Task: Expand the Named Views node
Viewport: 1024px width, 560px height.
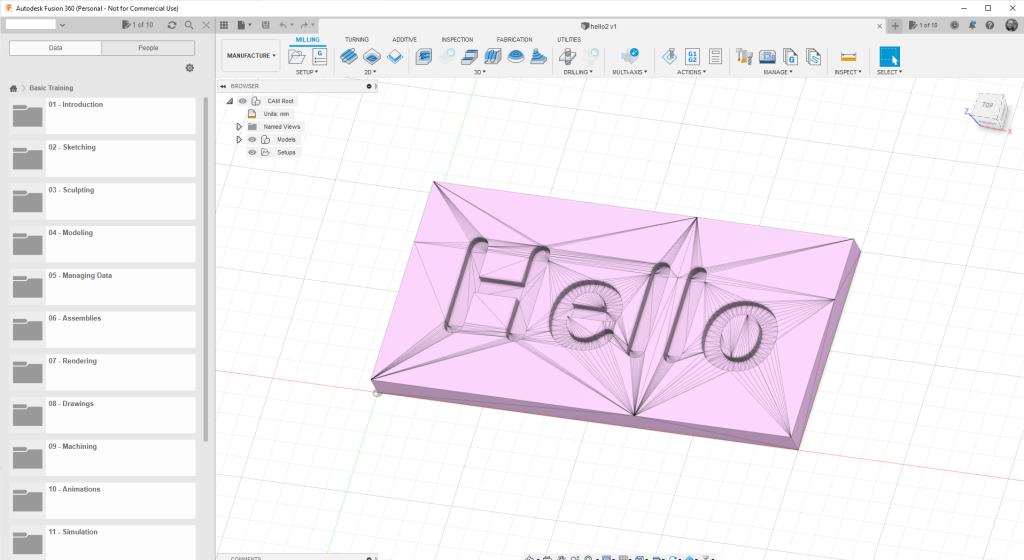Action: (239, 127)
